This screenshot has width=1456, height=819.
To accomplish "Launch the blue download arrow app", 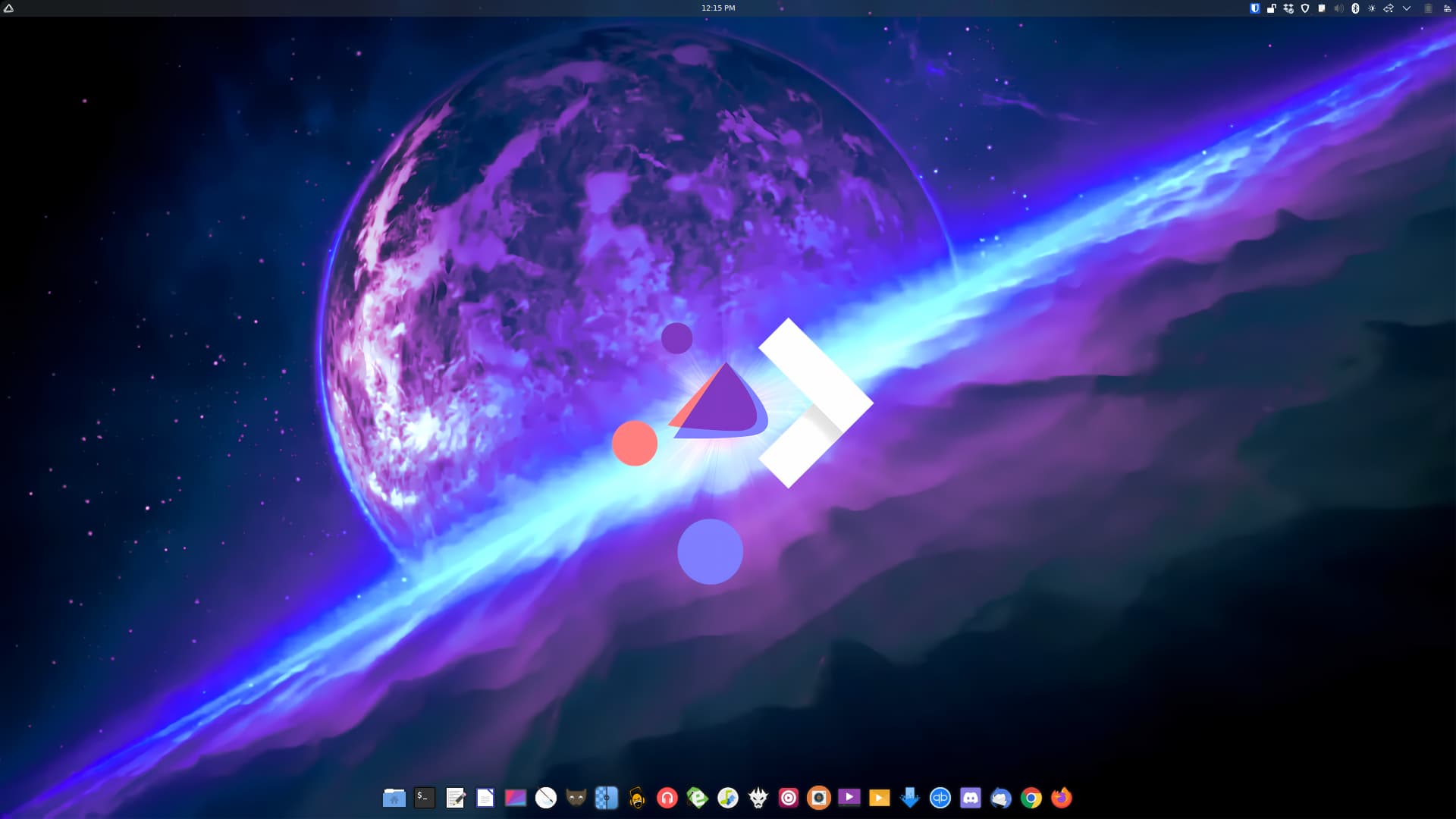I will [x=910, y=798].
